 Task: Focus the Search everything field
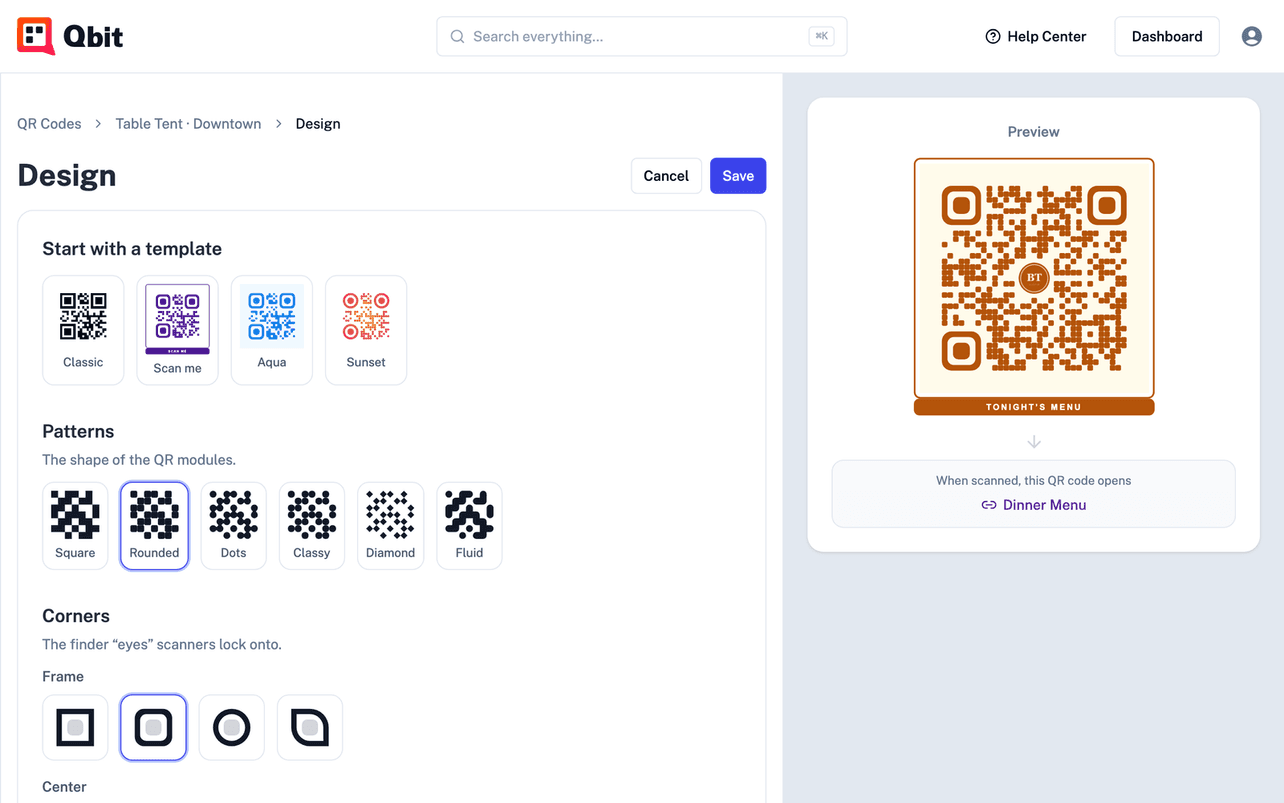642,36
